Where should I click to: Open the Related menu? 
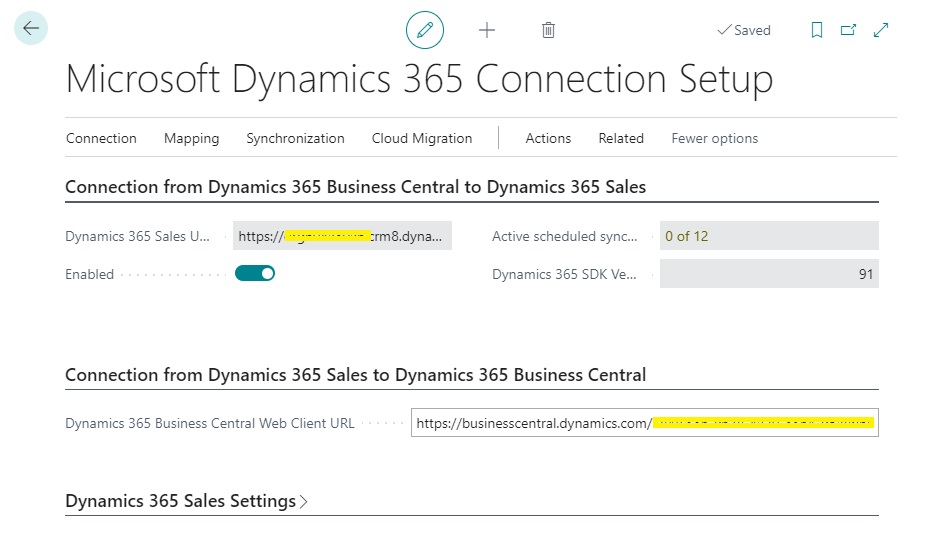[x=621, y=138]
